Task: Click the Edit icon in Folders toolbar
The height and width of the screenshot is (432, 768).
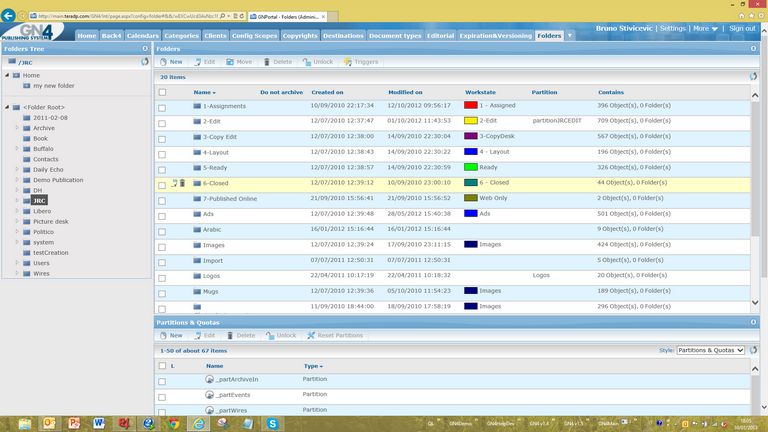Action: (x=197, y=62)
